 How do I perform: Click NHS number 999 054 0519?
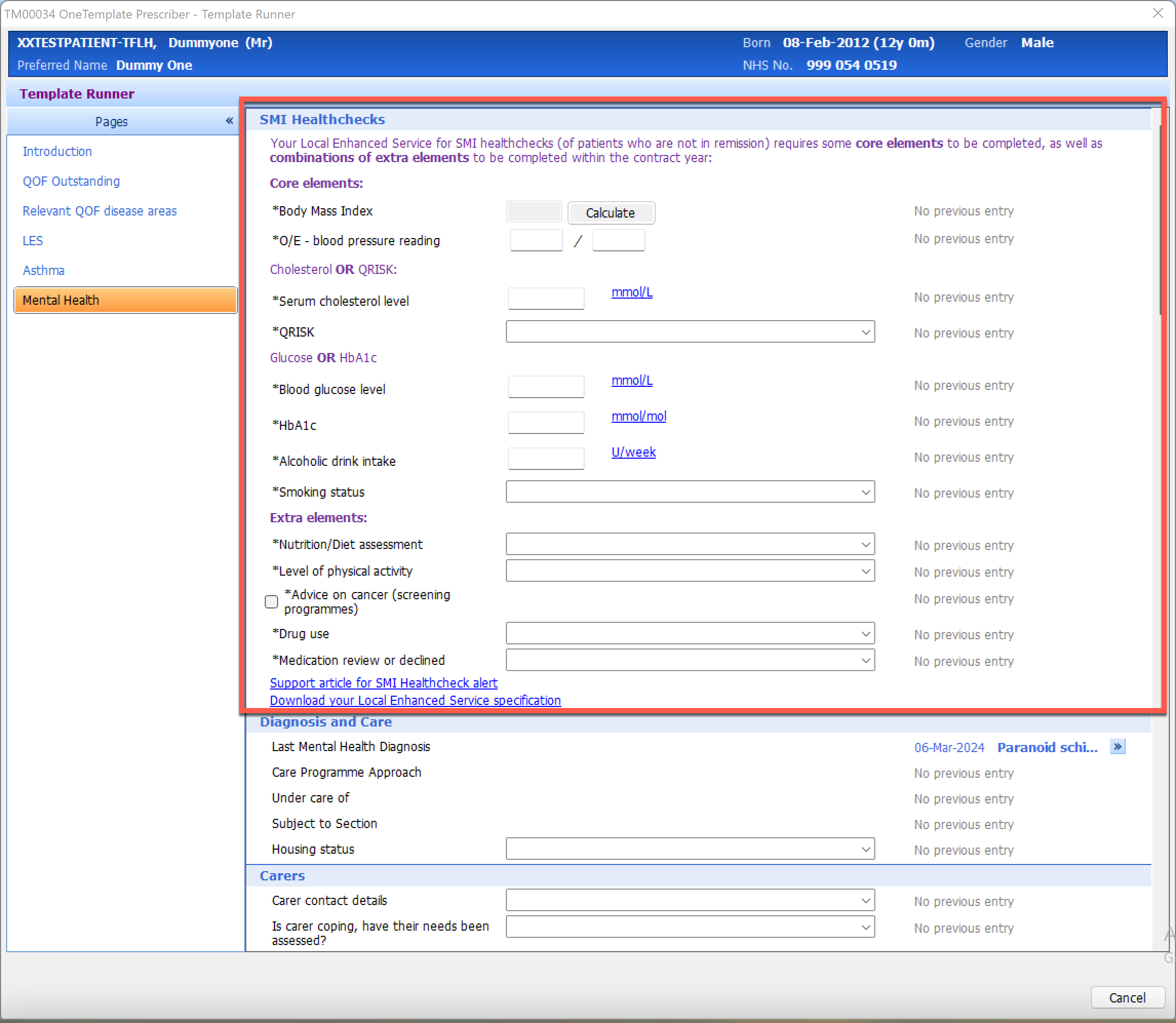(x=851, y=65)
